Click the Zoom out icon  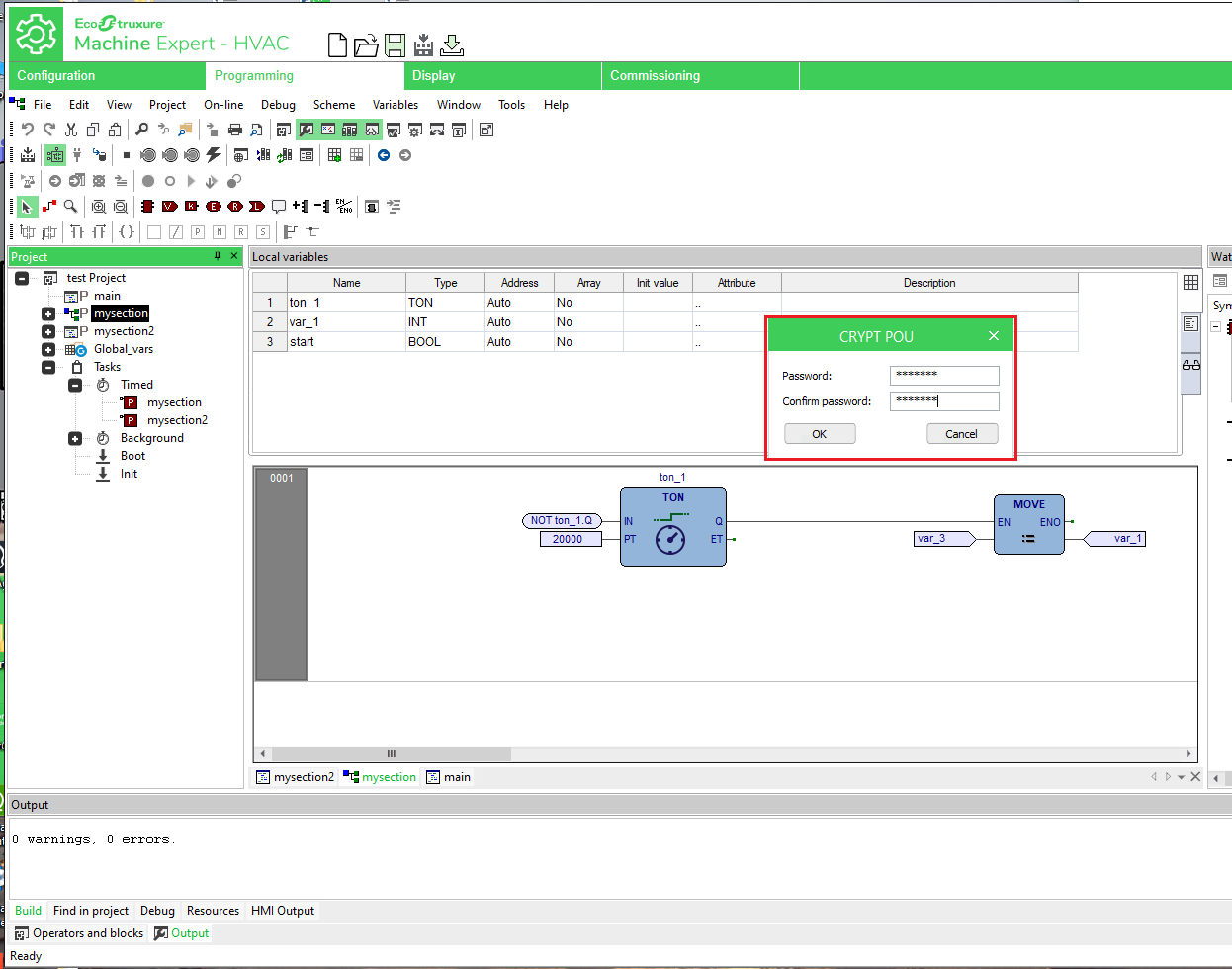coord(121,207)
